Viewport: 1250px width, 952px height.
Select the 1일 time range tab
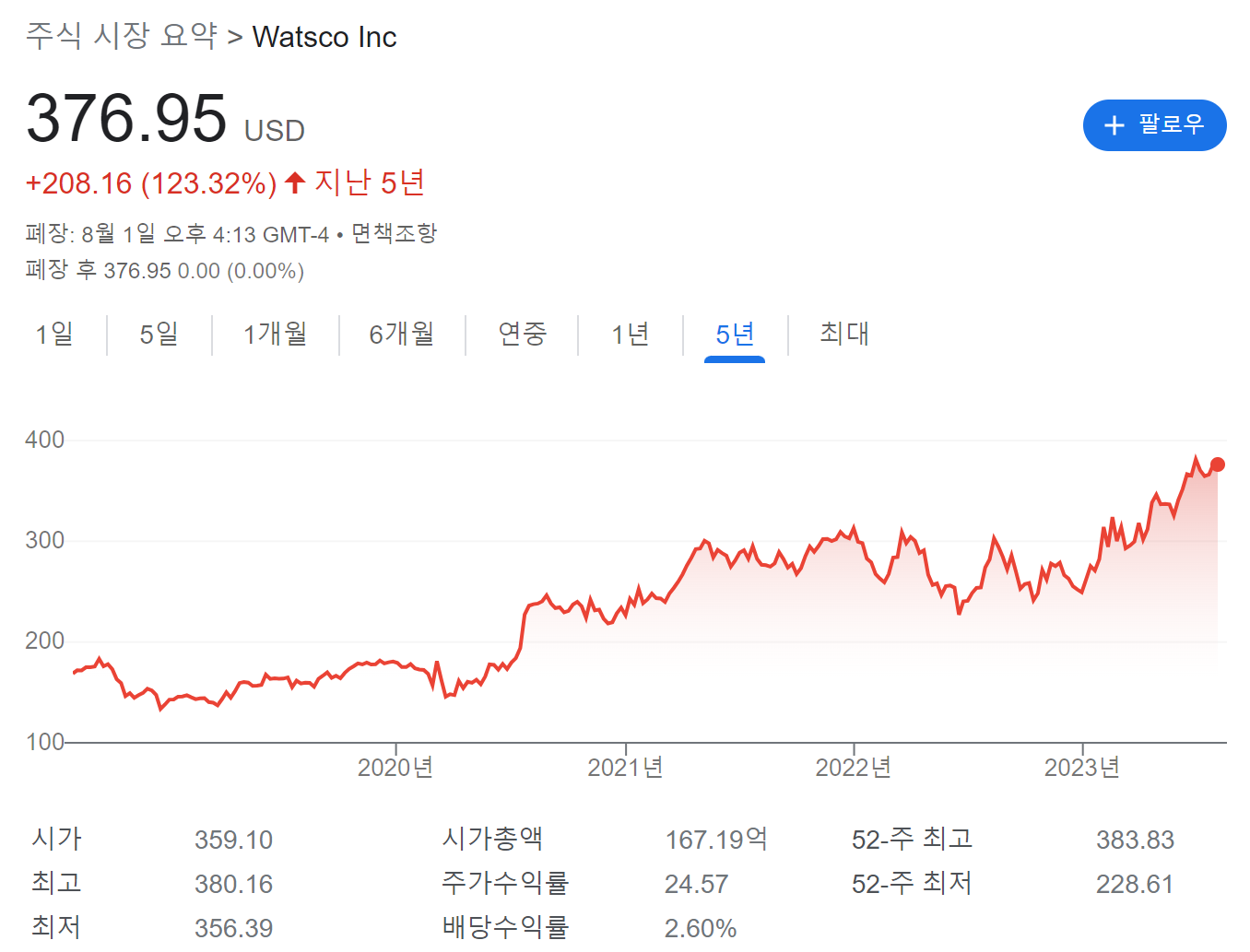tap(54, 334)
